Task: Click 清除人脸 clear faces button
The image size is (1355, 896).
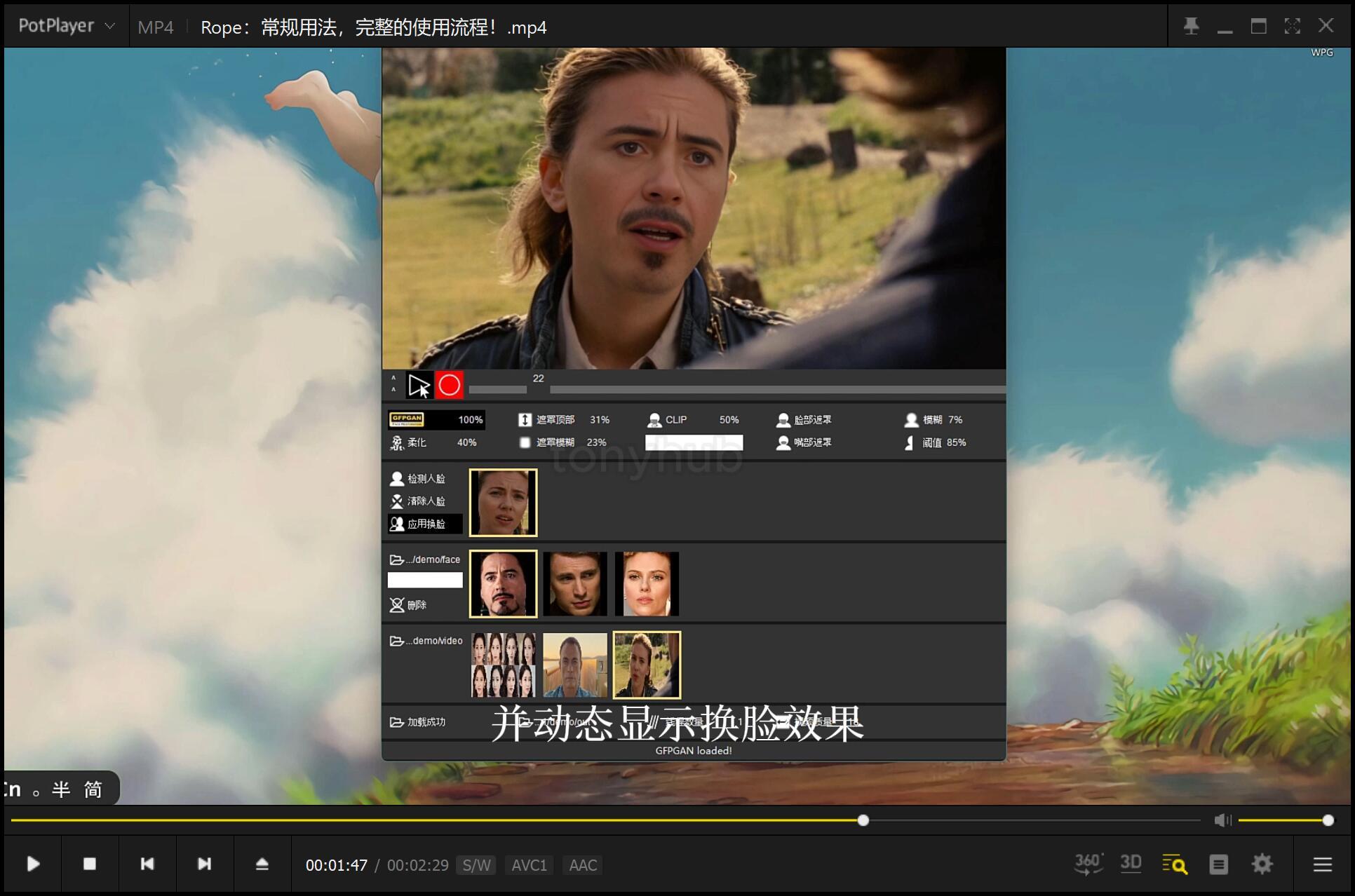Action: (x=418, y=501)
